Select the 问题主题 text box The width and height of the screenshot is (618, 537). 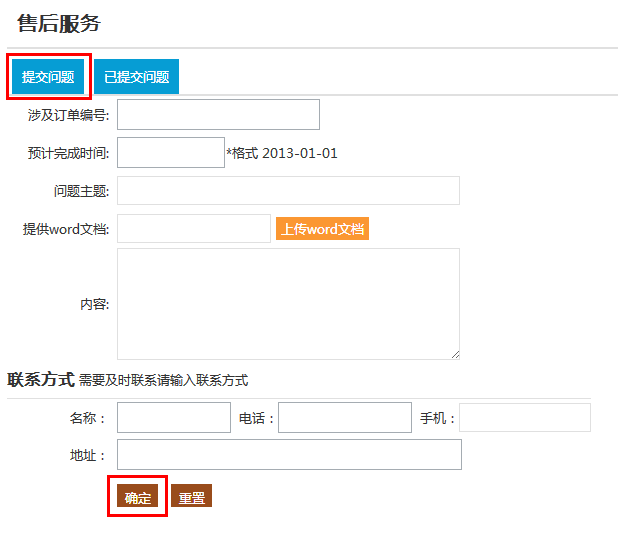(288, 191)
